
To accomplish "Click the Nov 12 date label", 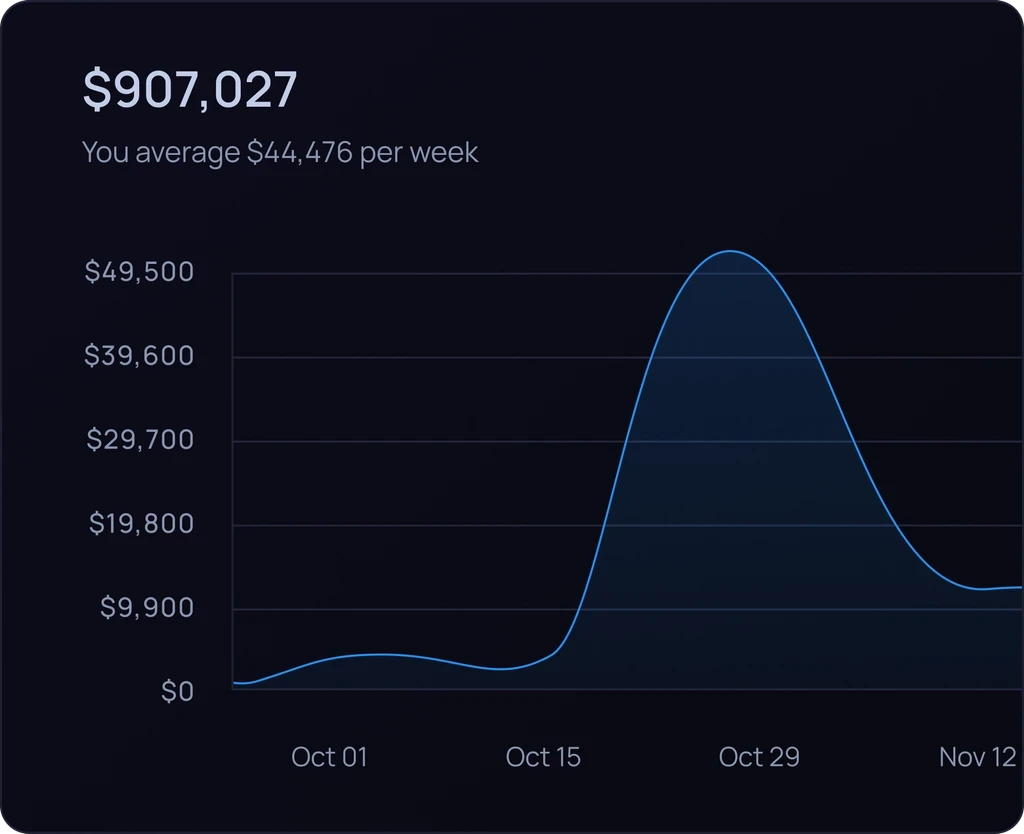I will point(978,757).
